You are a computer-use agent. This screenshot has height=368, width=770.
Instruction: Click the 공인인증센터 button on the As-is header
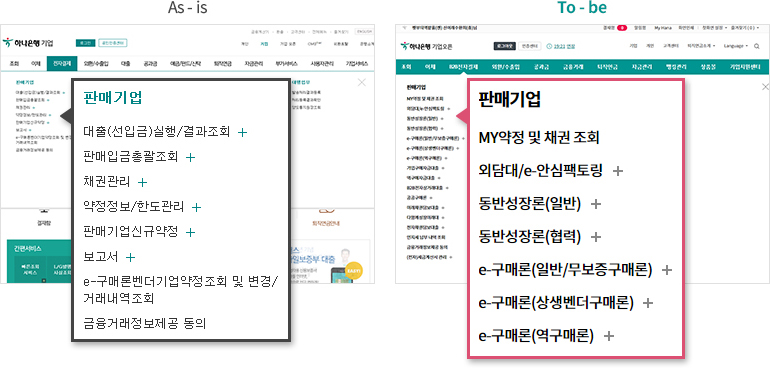112,43
